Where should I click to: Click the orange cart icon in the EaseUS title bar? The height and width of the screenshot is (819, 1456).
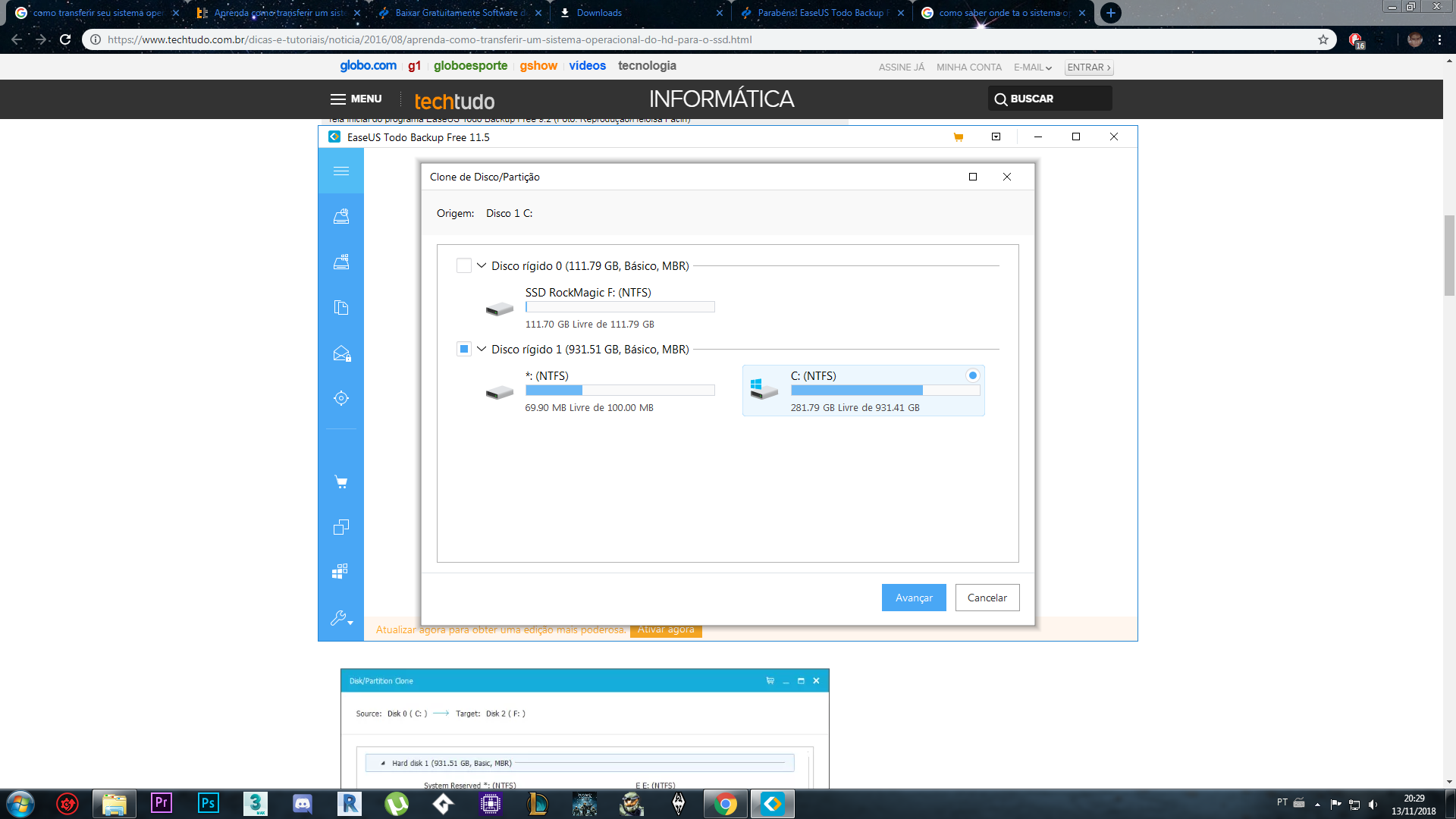coord(959,137)
